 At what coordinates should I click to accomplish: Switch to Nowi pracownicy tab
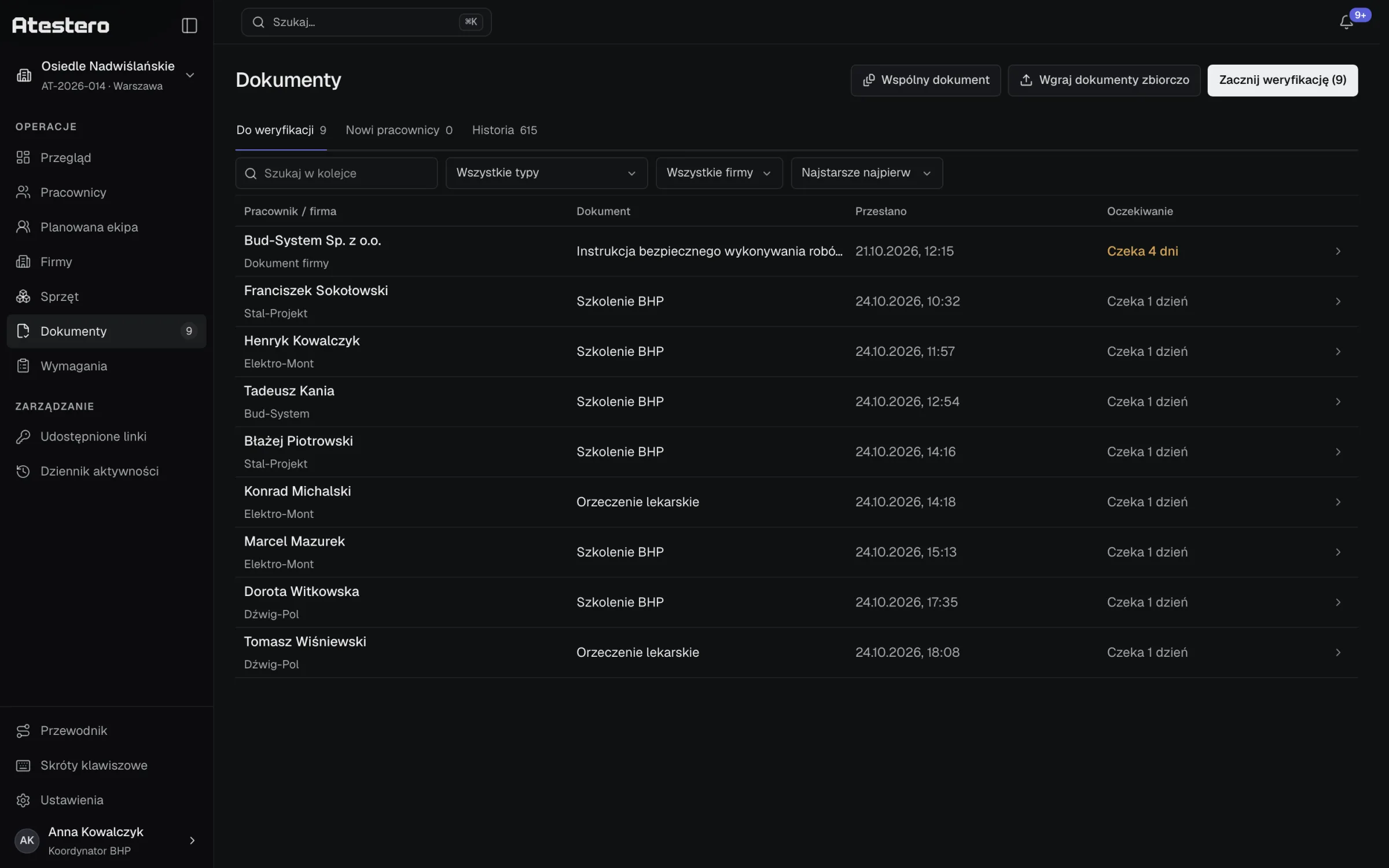[x=399, y=130]
